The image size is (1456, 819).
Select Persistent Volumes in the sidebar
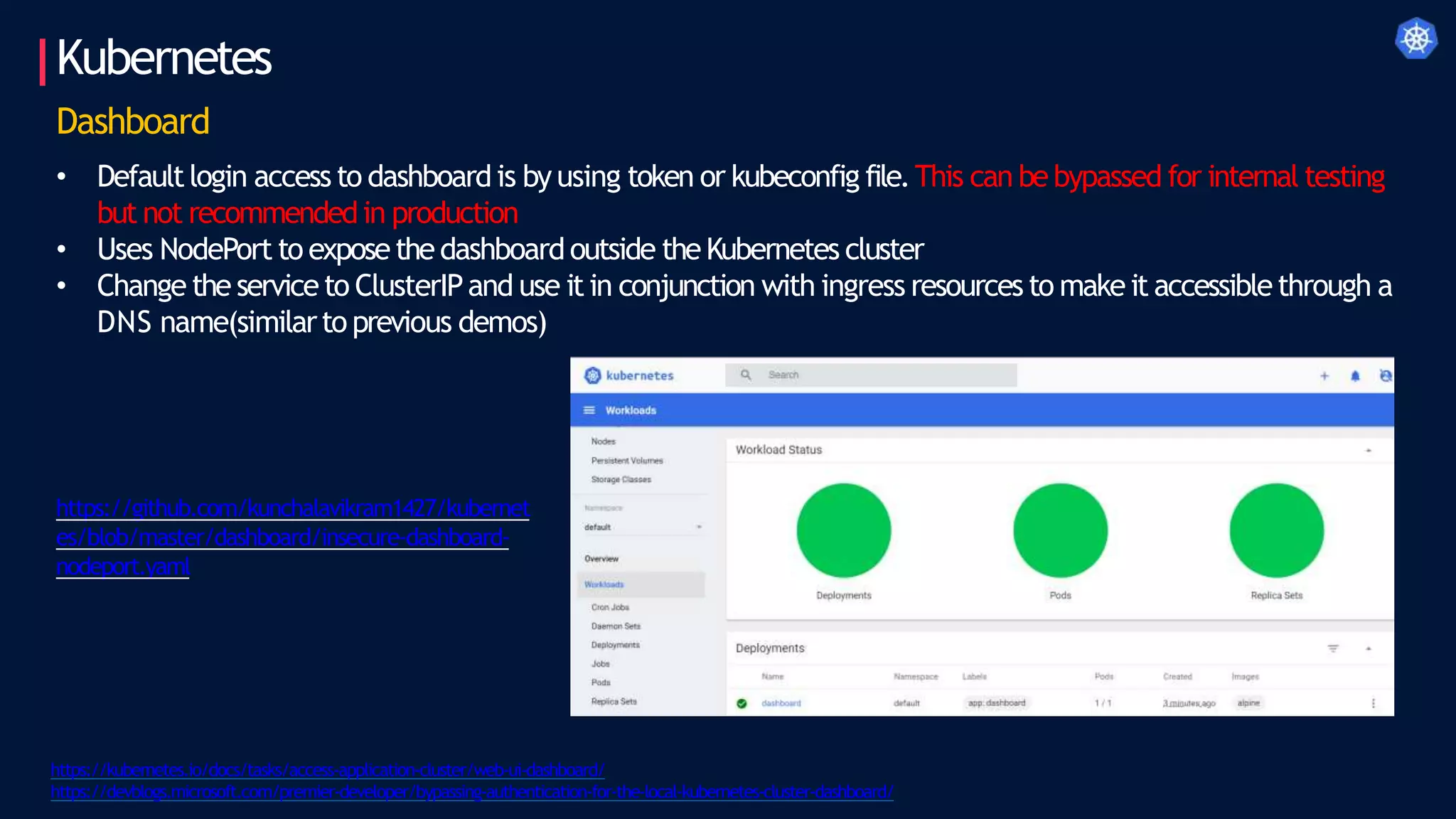626,461
